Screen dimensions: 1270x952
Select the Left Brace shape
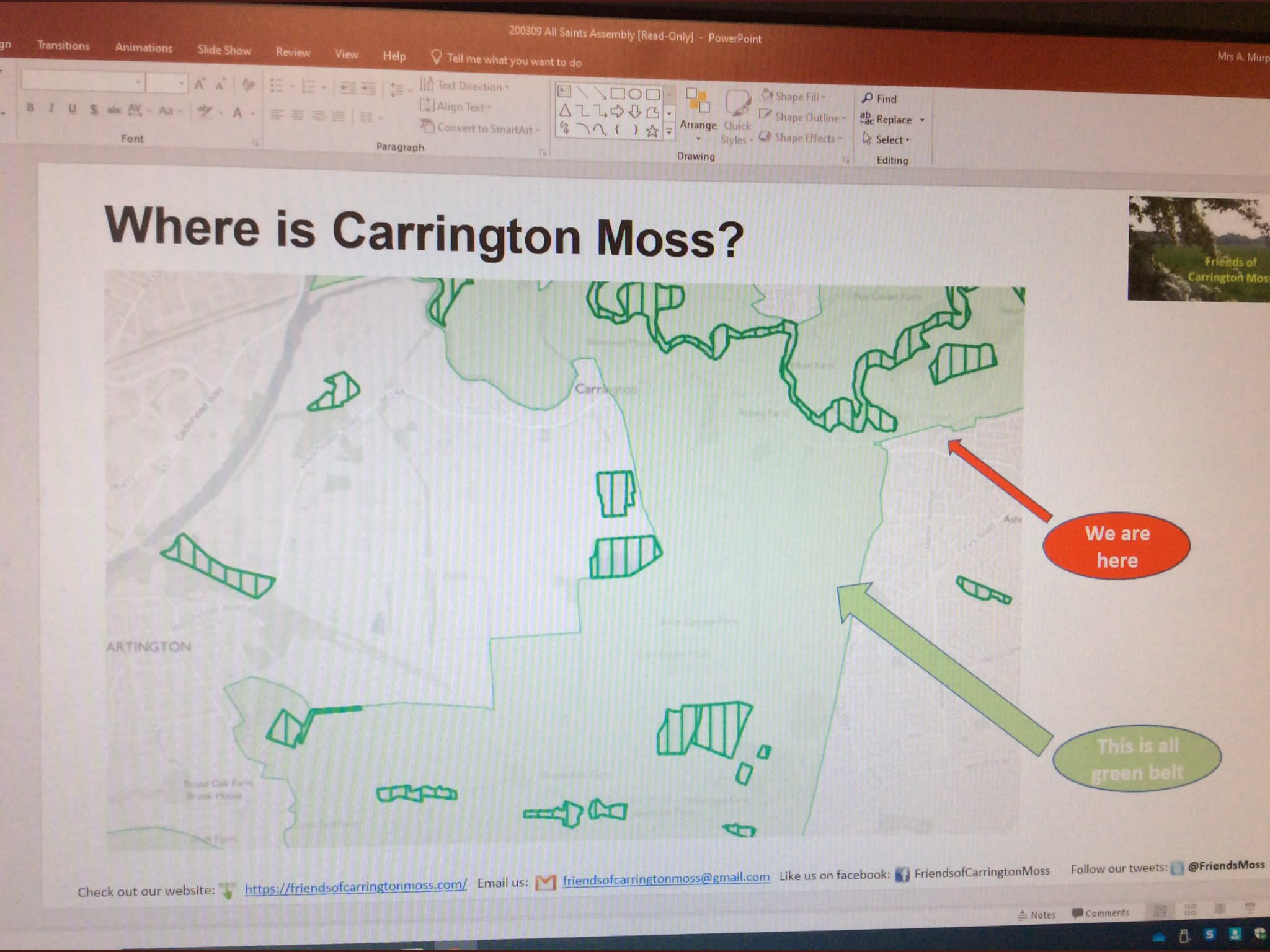click(x=618, y=130)
